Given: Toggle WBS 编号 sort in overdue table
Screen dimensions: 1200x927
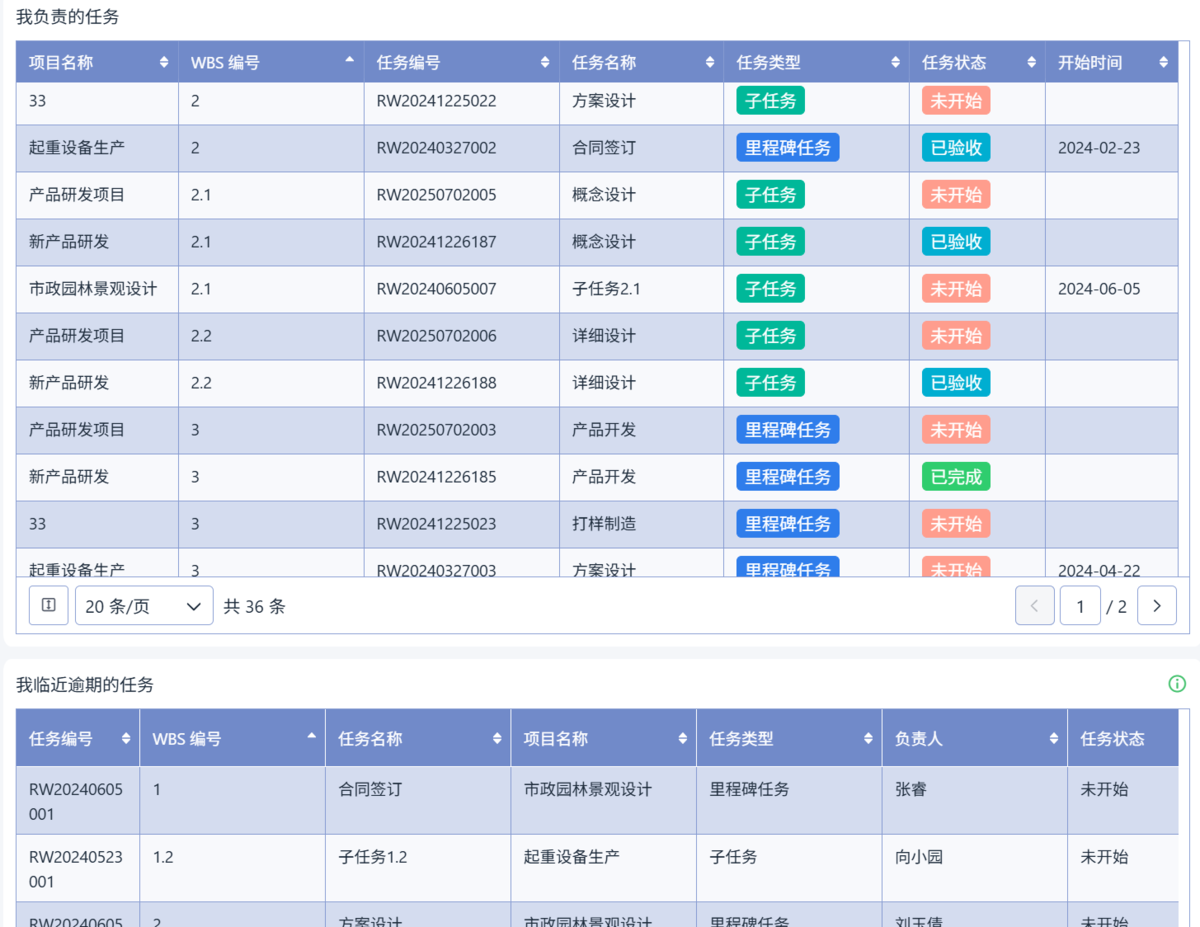Looking at the screenshot, I should tap(311, 738).
